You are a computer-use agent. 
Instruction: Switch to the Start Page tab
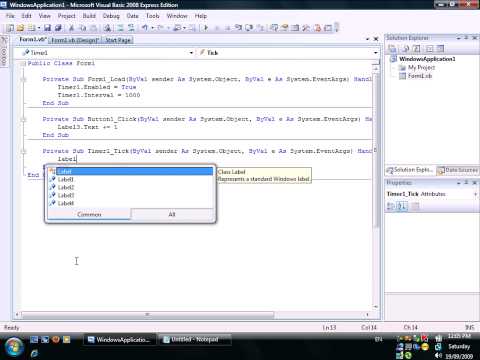click(118, 40)
